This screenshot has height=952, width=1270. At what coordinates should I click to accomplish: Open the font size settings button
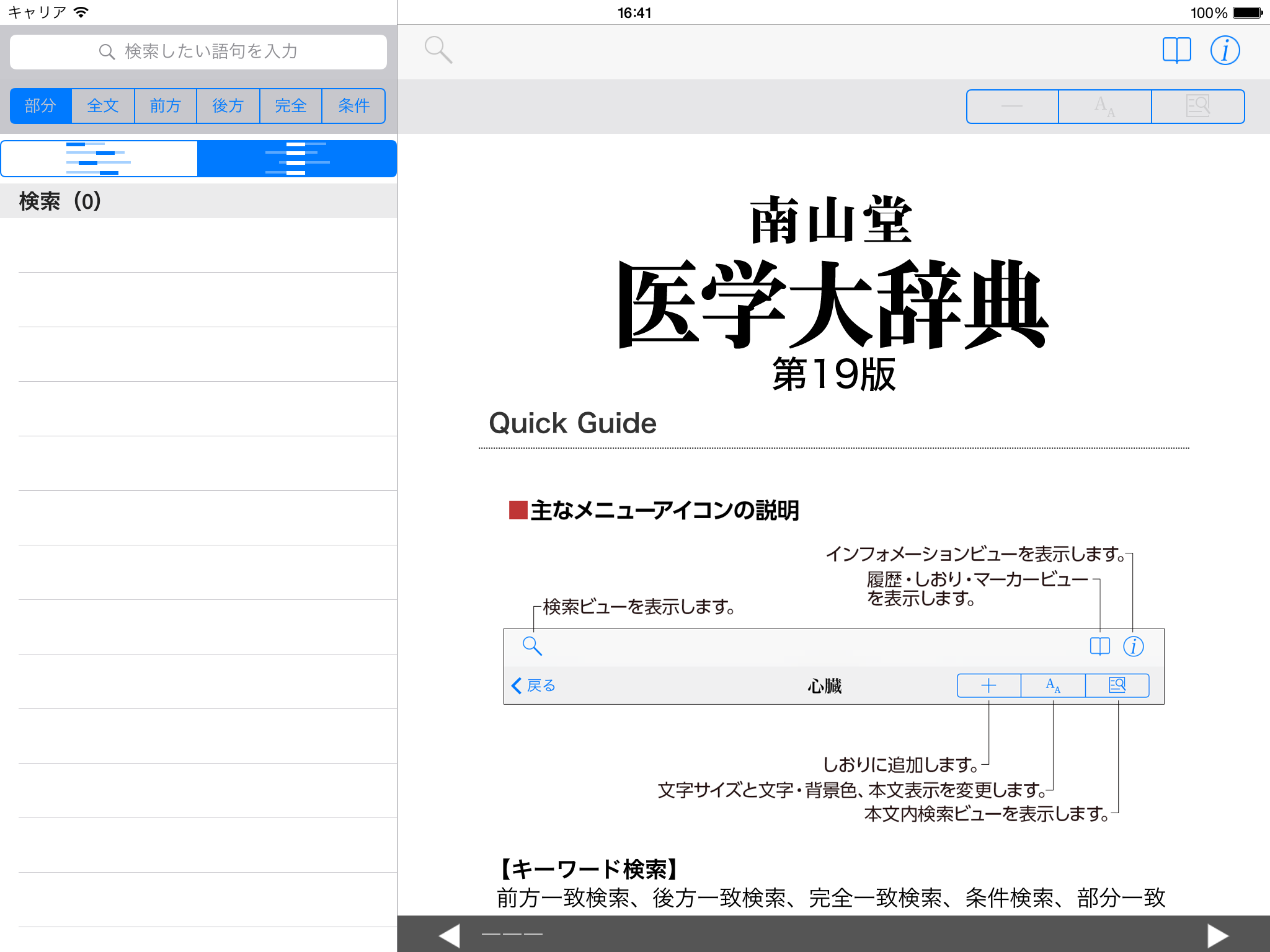[1104, 107]
